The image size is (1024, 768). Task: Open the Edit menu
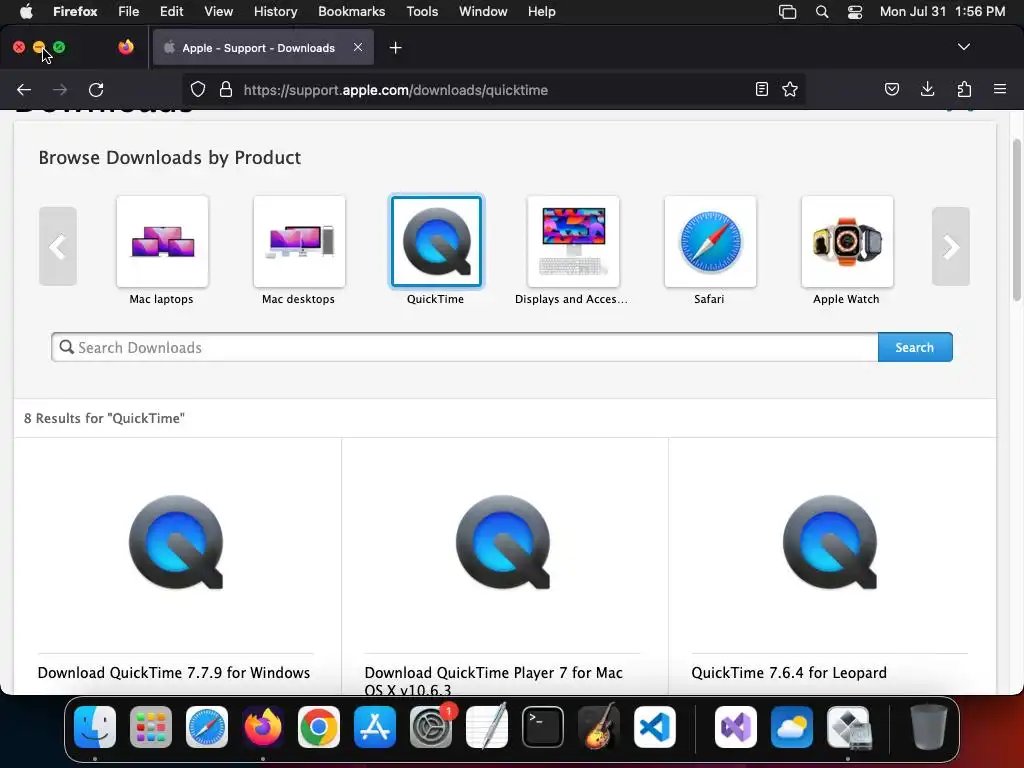pos(172,12)
